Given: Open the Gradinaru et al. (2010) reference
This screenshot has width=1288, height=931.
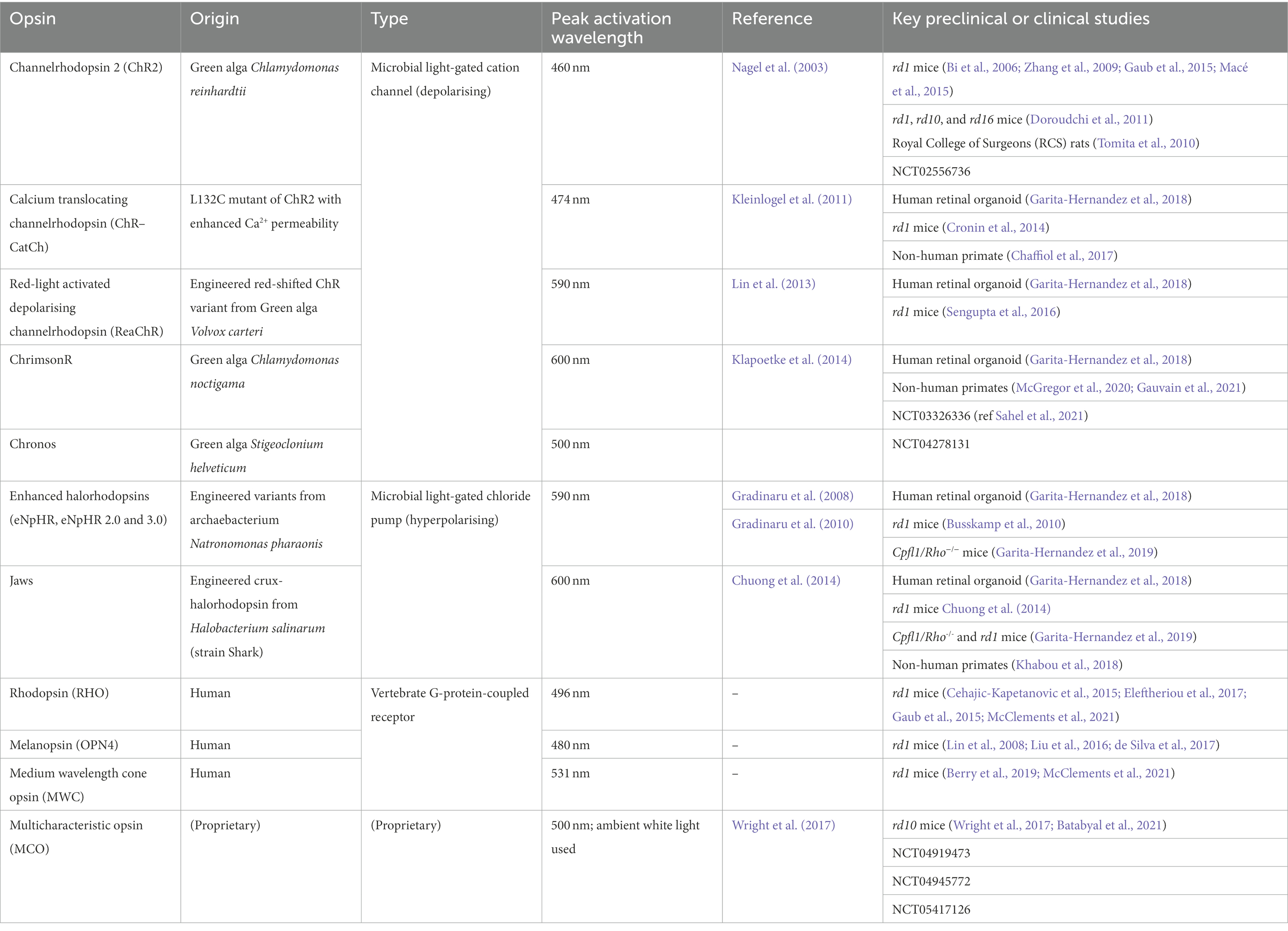Looking at the screenshot, I should (x=792, y=524).
